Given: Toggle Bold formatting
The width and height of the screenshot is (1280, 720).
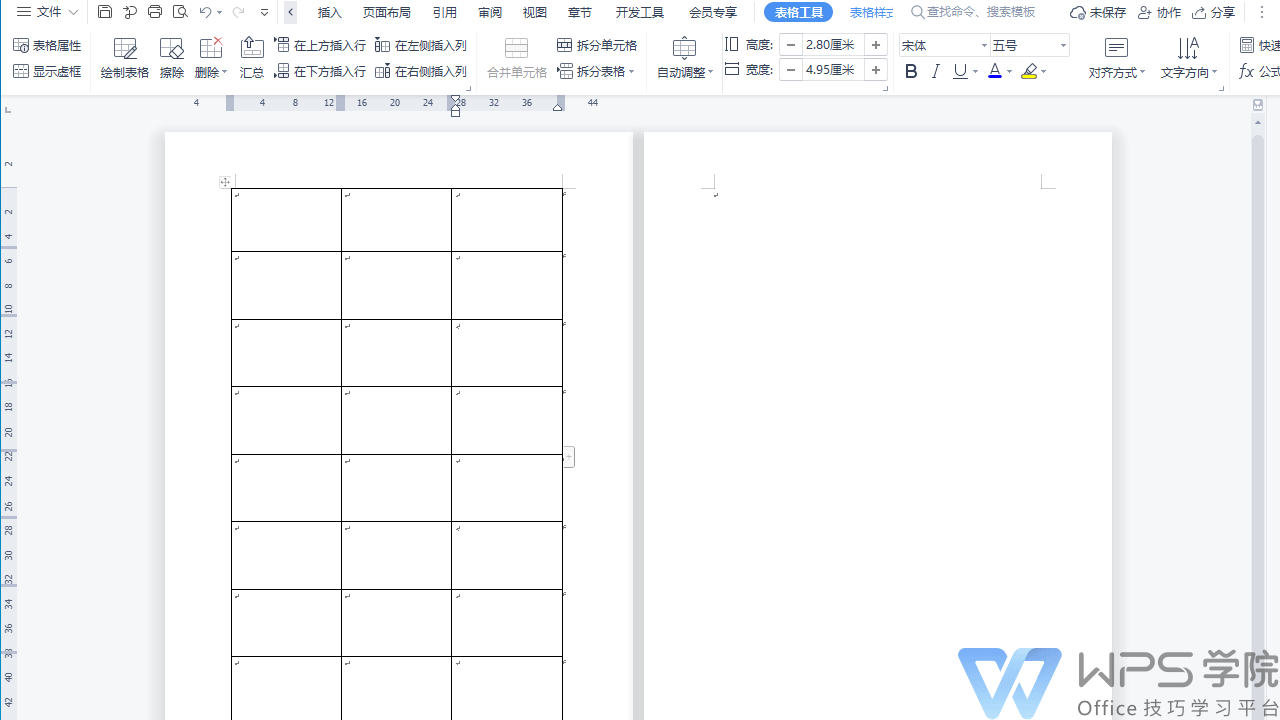Looking at the screenshot, I should [x=911, y=72].
